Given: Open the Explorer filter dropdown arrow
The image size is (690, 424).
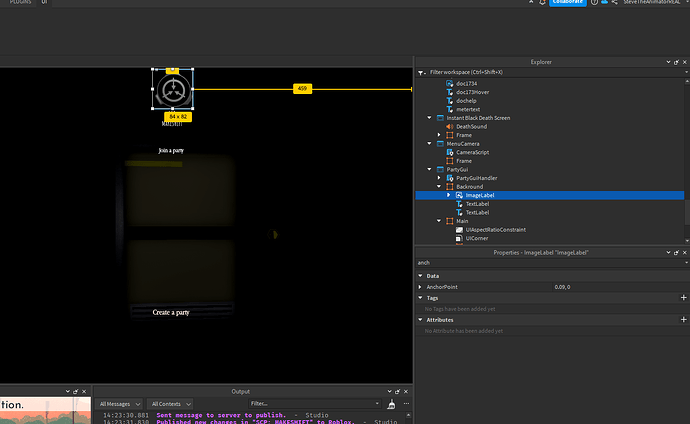Looking at the screenshot, I should [686, 72].
